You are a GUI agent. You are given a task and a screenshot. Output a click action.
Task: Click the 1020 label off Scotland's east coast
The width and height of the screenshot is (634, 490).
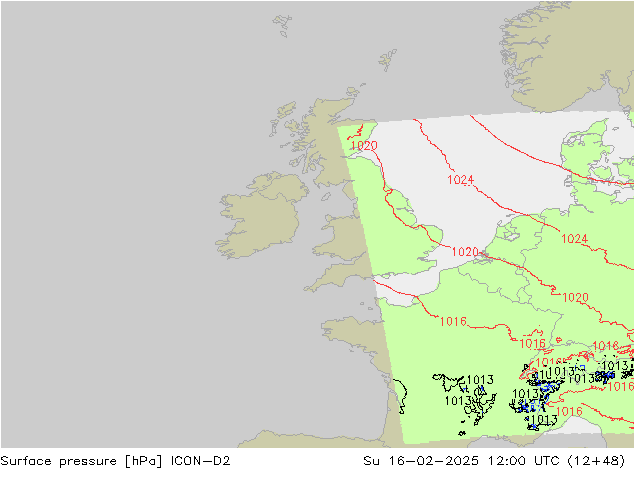(x=364, y=146)
